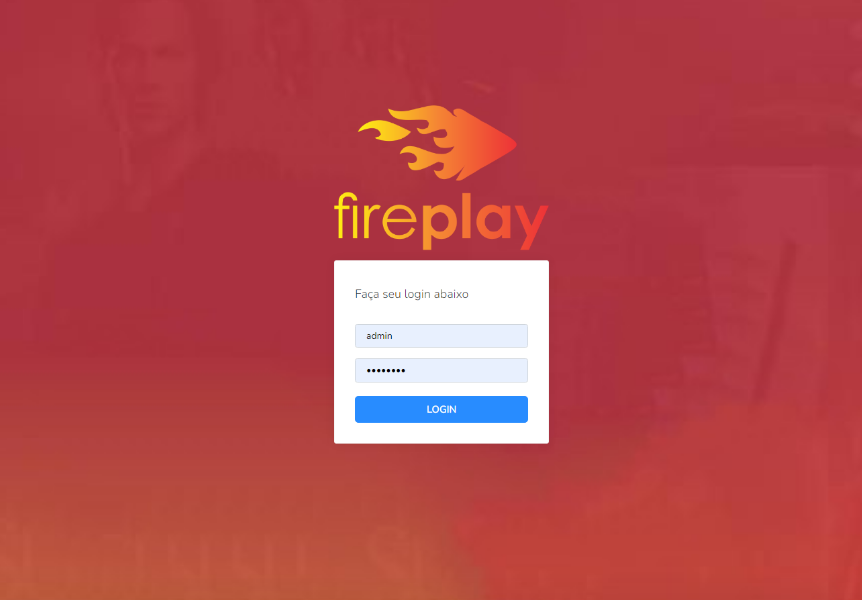Image resolution: width=862 pixels, height=600 pixels.
Task: Click the "play" part of the wordmark
Action: pyautogui.click(x=485, y=221)
